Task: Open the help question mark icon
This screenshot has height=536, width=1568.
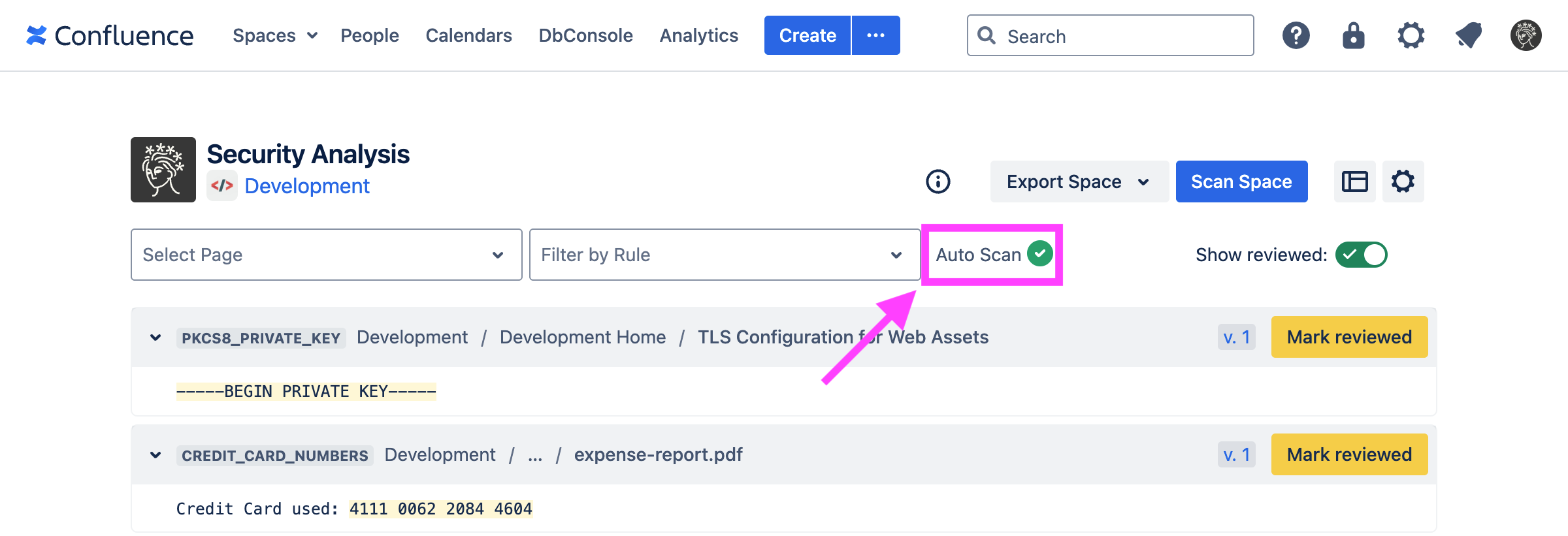Action: click(x=1296, y=35)
